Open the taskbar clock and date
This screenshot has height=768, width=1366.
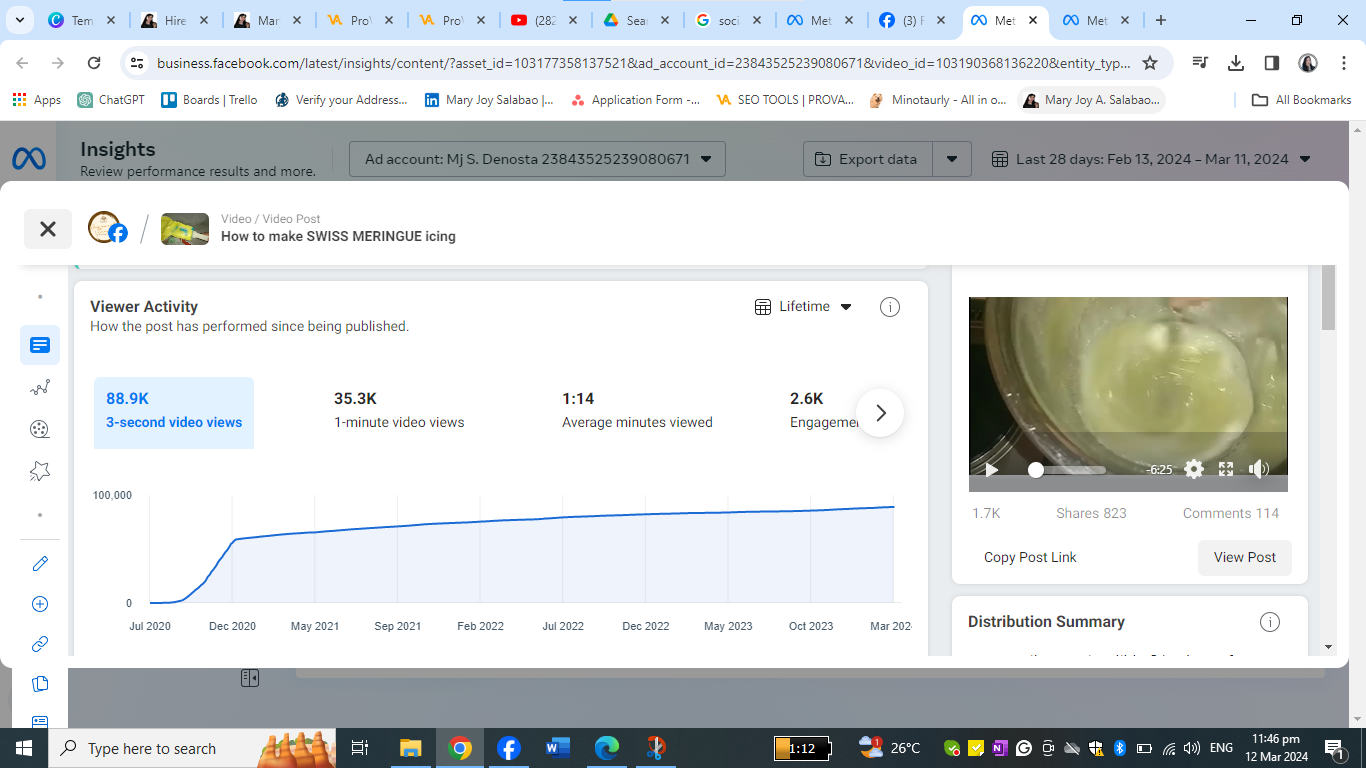coord(1275,748)
